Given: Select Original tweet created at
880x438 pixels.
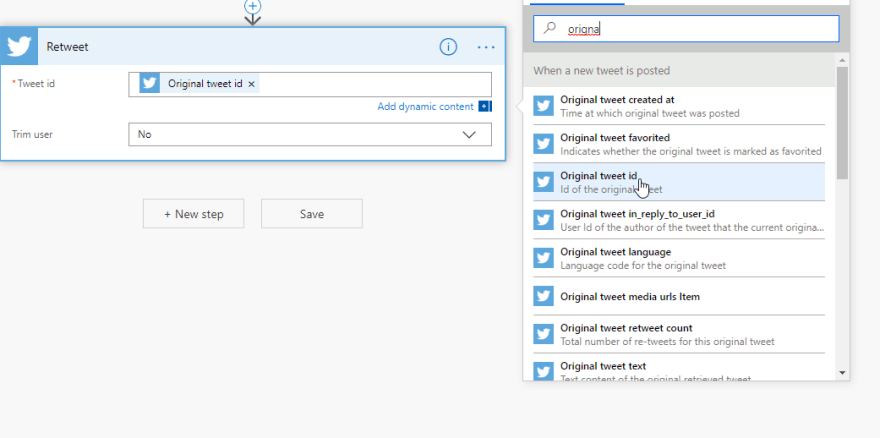Looking at the screenshot, I should [x=679, y=106].
